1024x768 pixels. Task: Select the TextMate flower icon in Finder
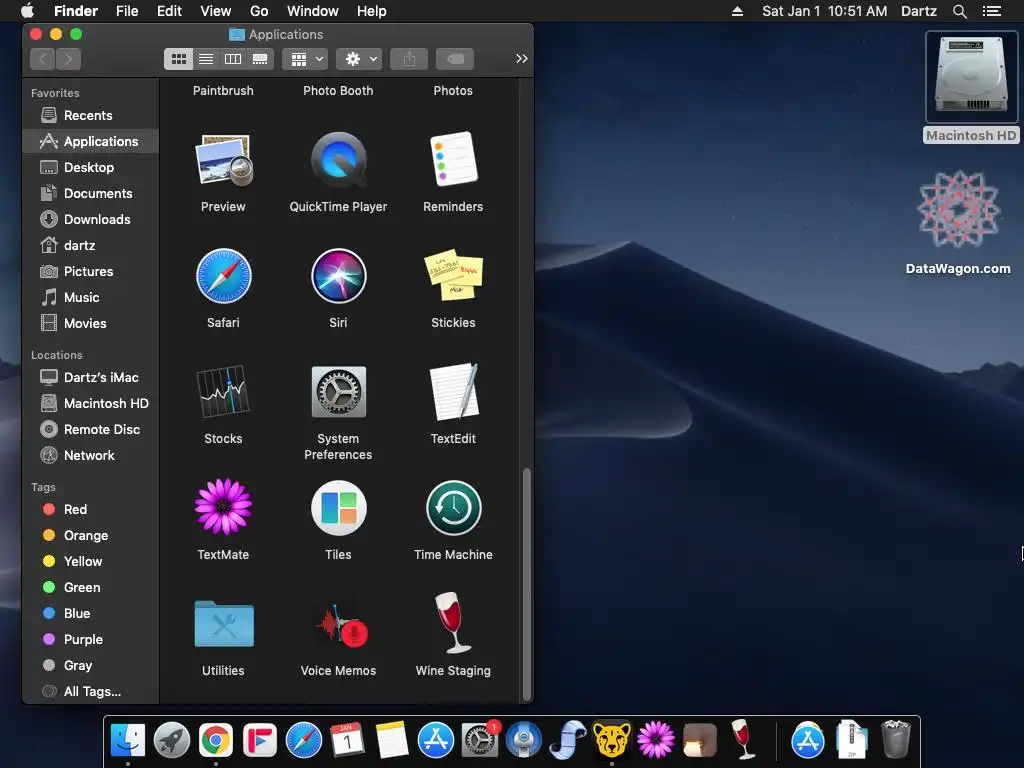223,507
